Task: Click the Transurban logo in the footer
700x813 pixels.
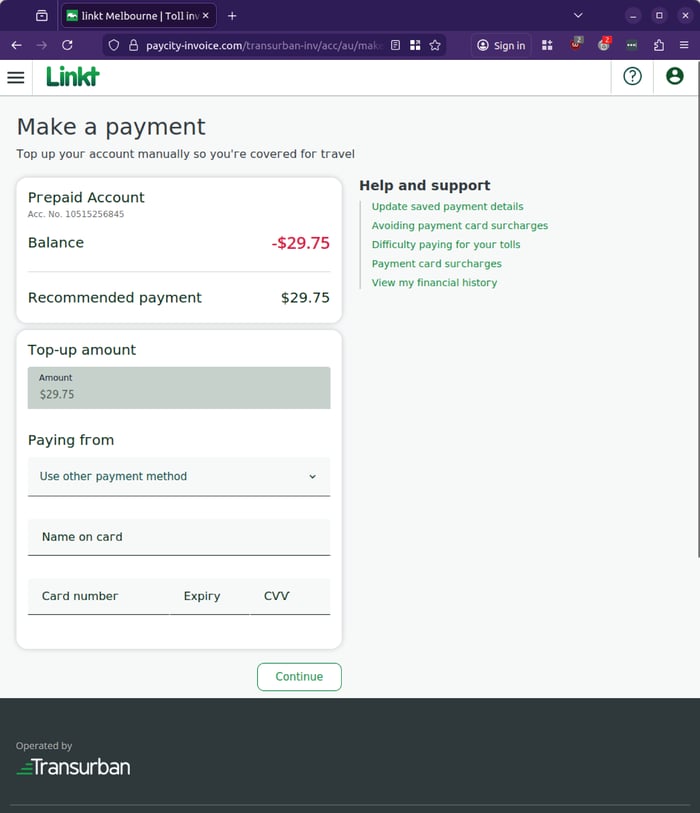Action: (72, 767)
